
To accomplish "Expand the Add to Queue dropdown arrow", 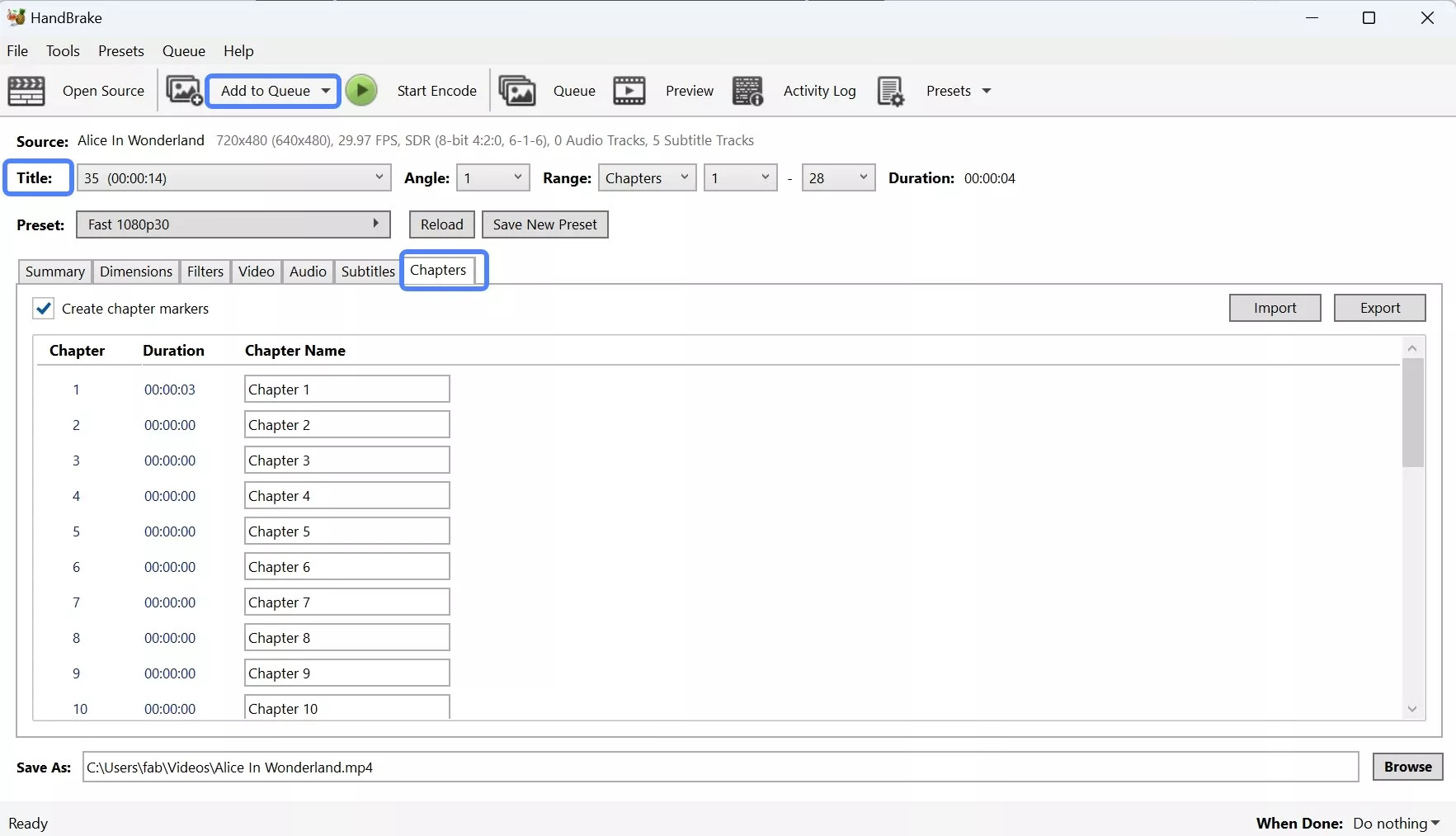I will 326,91.
